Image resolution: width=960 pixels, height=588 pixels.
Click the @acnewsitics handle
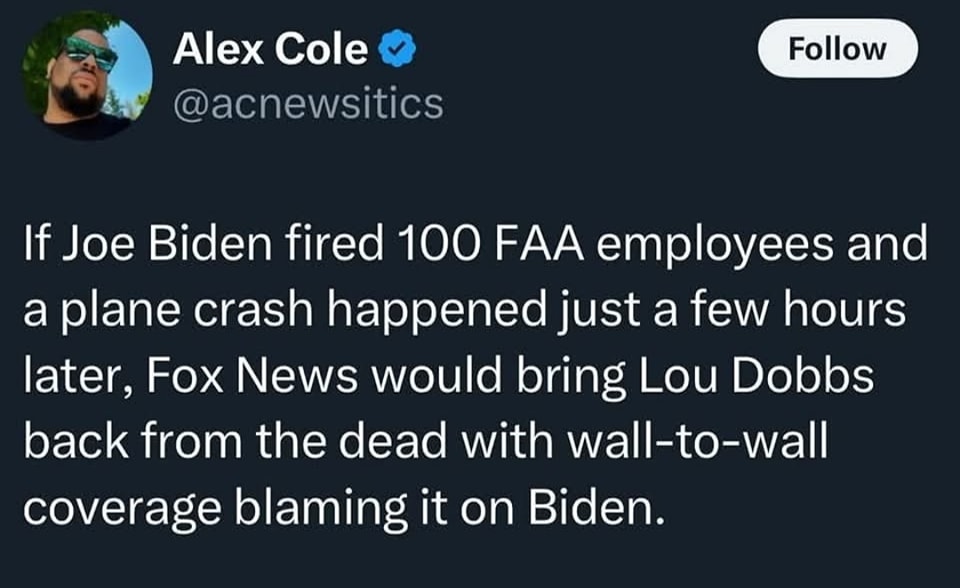pyautogui.click(x=308, y=103)
